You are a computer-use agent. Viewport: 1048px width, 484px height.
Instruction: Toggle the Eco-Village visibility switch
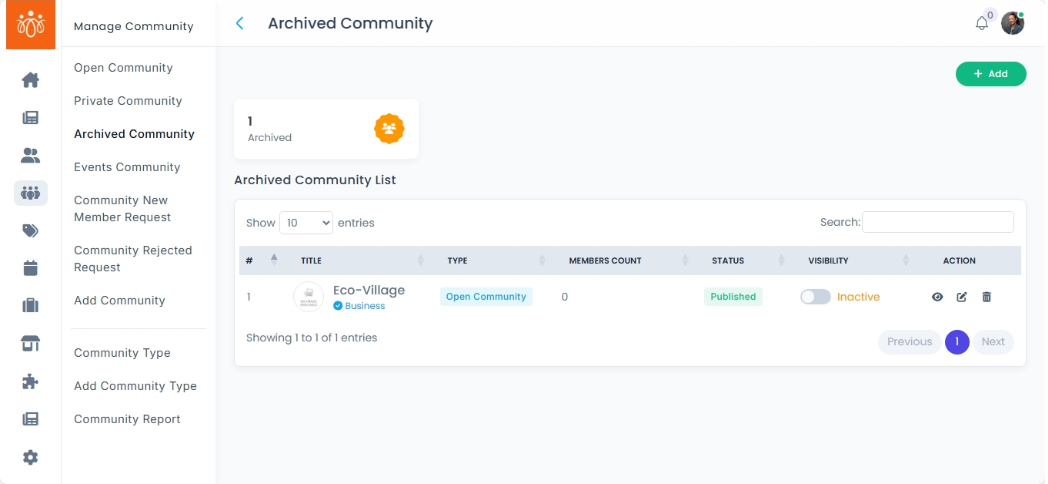[x=815, y=297]
